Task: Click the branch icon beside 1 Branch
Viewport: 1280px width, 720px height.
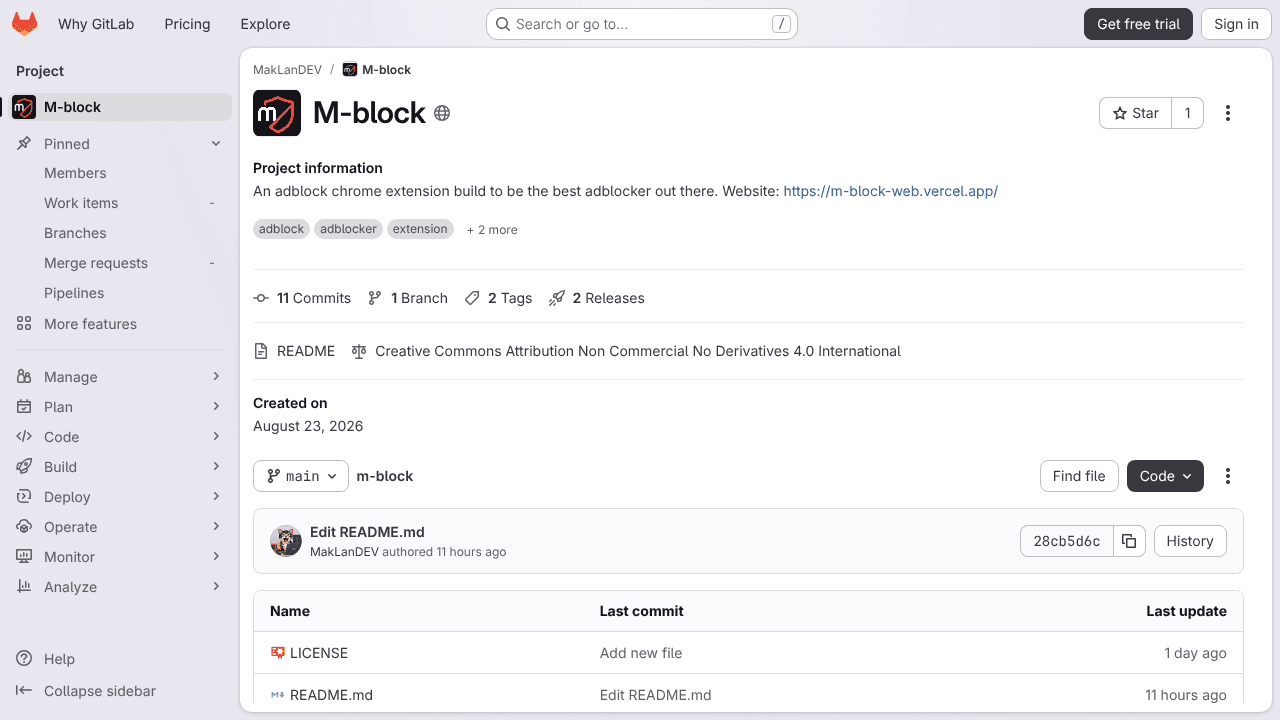Action: [375, 298]
